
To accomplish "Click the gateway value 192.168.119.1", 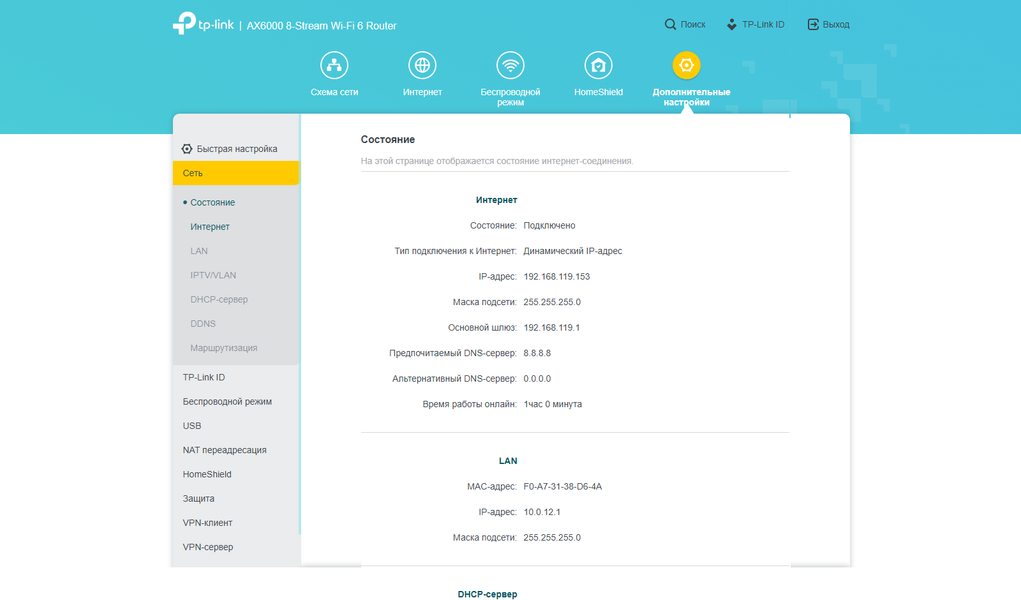I will (552, 328).
